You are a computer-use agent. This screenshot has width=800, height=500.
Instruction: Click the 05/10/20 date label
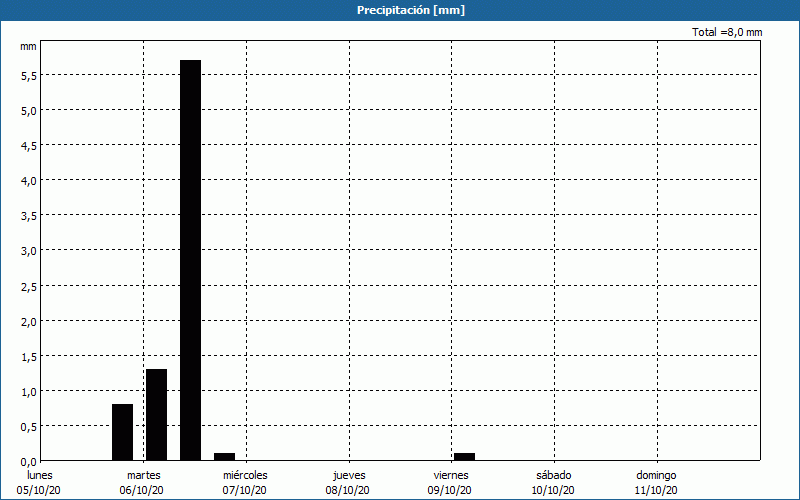pos(39,490)
